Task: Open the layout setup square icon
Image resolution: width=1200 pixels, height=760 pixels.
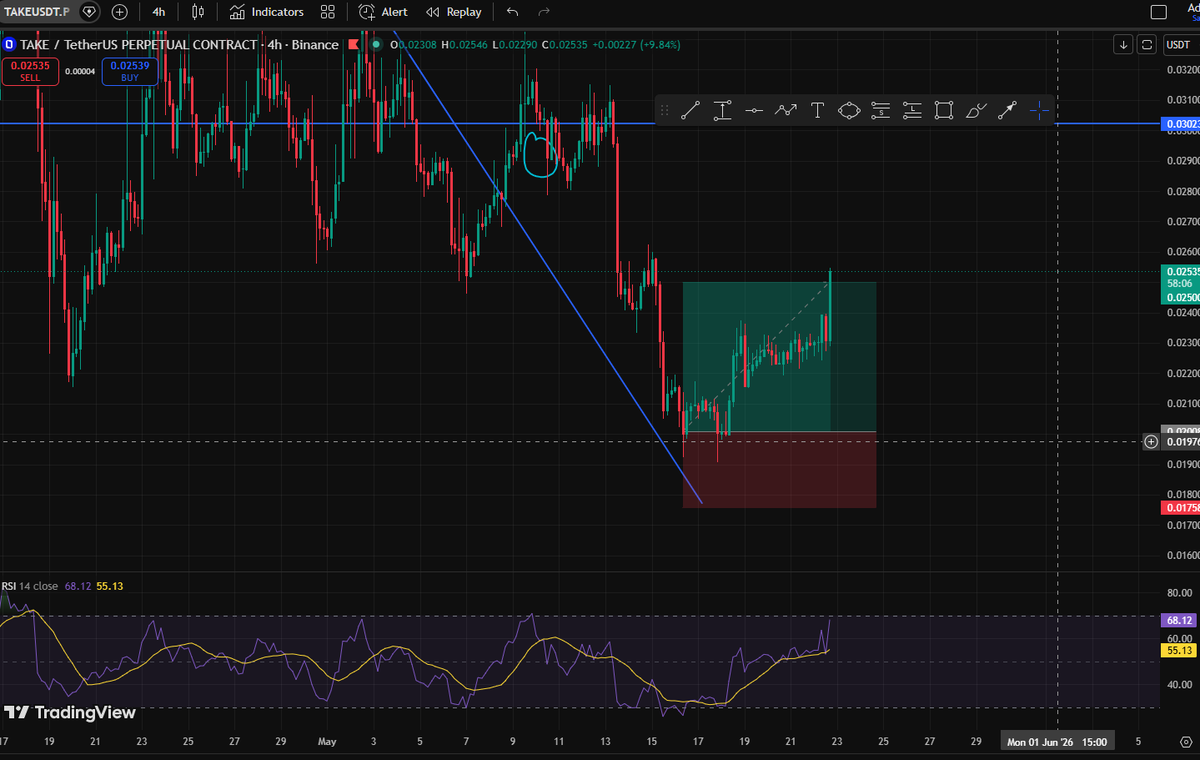Action: 1159,12
